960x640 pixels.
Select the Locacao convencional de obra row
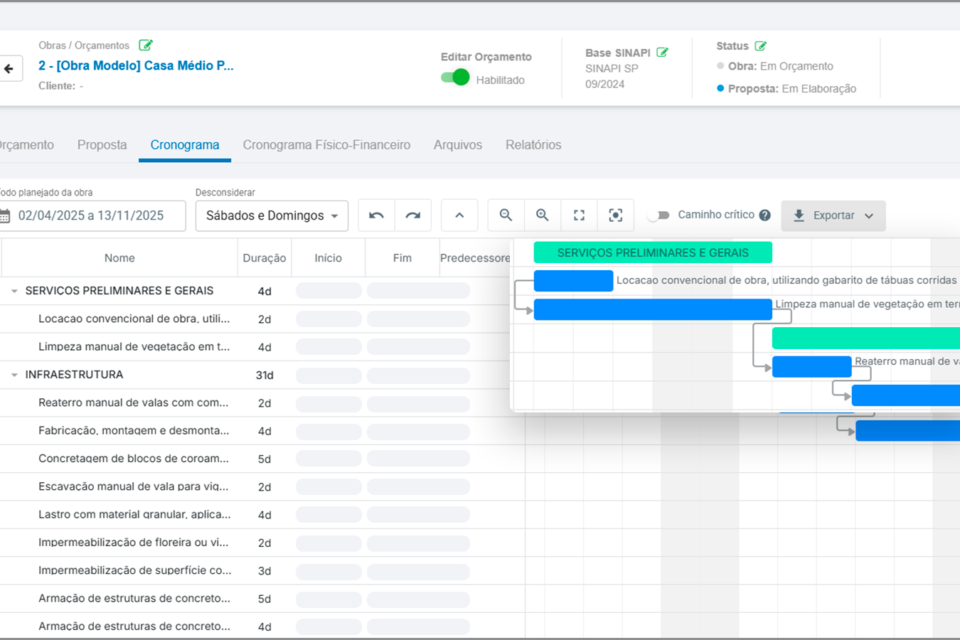254,319
